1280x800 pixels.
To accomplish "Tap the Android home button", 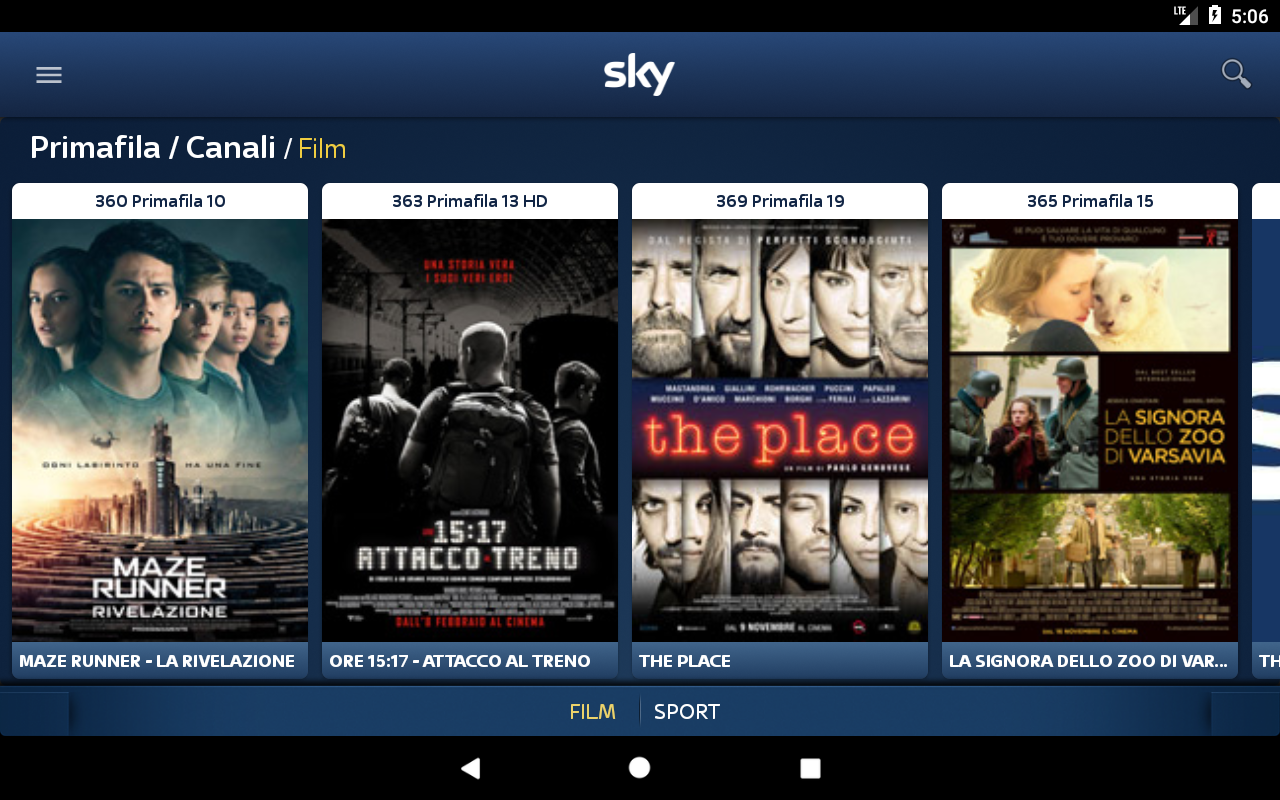I will 640,768.
